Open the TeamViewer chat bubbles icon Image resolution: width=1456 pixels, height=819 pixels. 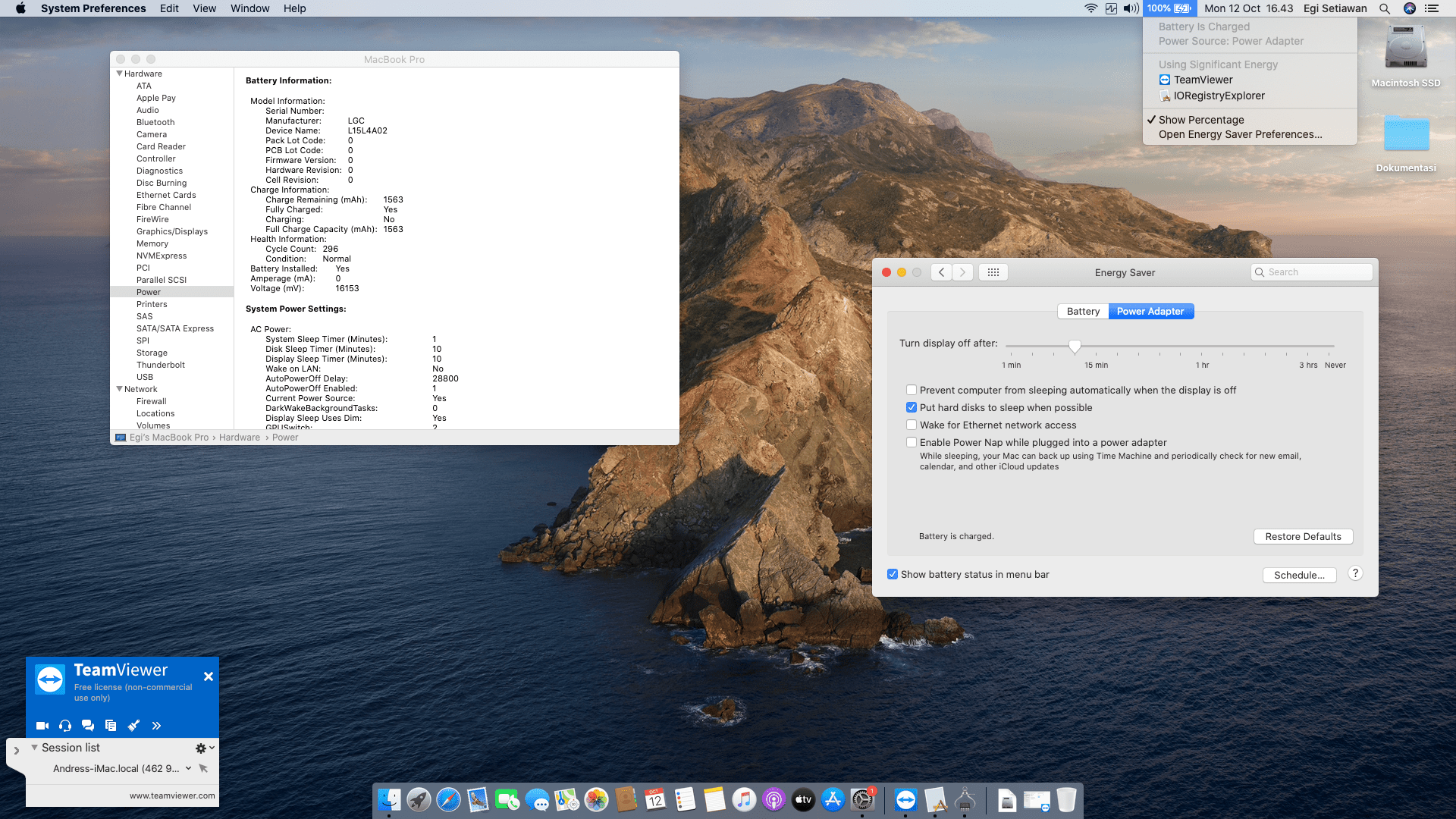88,726
